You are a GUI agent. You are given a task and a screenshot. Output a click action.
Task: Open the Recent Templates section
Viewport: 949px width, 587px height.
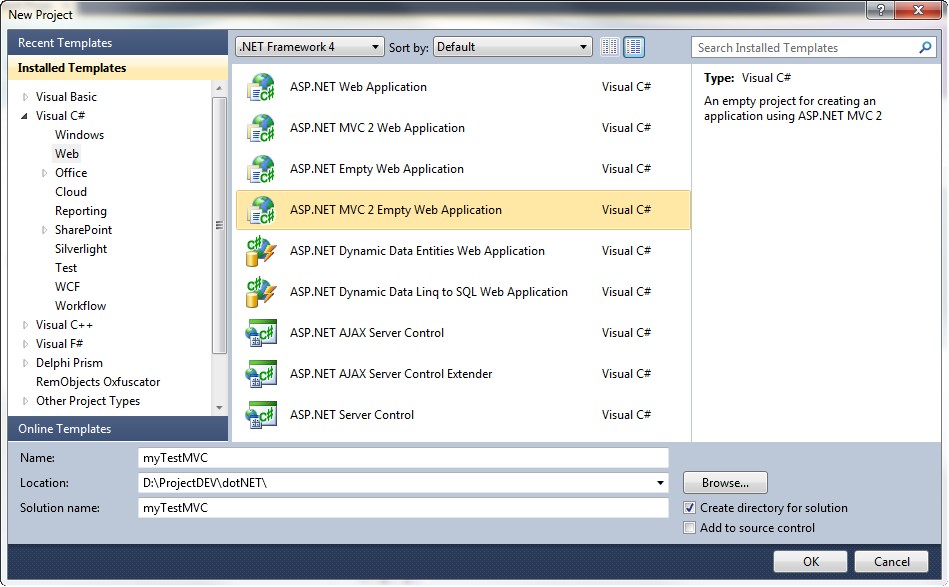(x=62, y=43)
